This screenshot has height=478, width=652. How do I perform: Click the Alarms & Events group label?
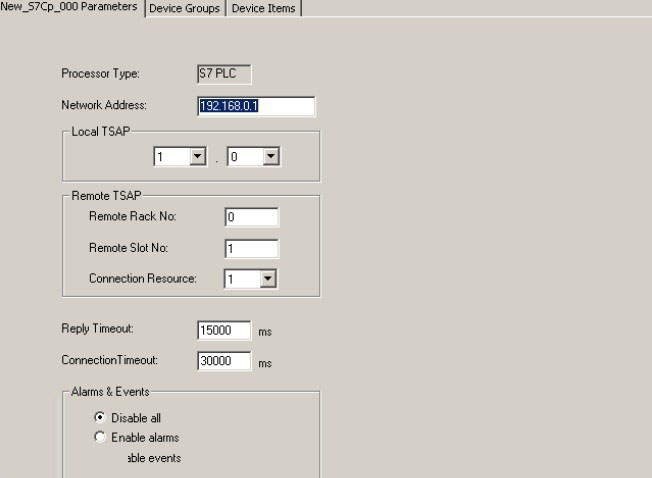(x=110, y=392)
